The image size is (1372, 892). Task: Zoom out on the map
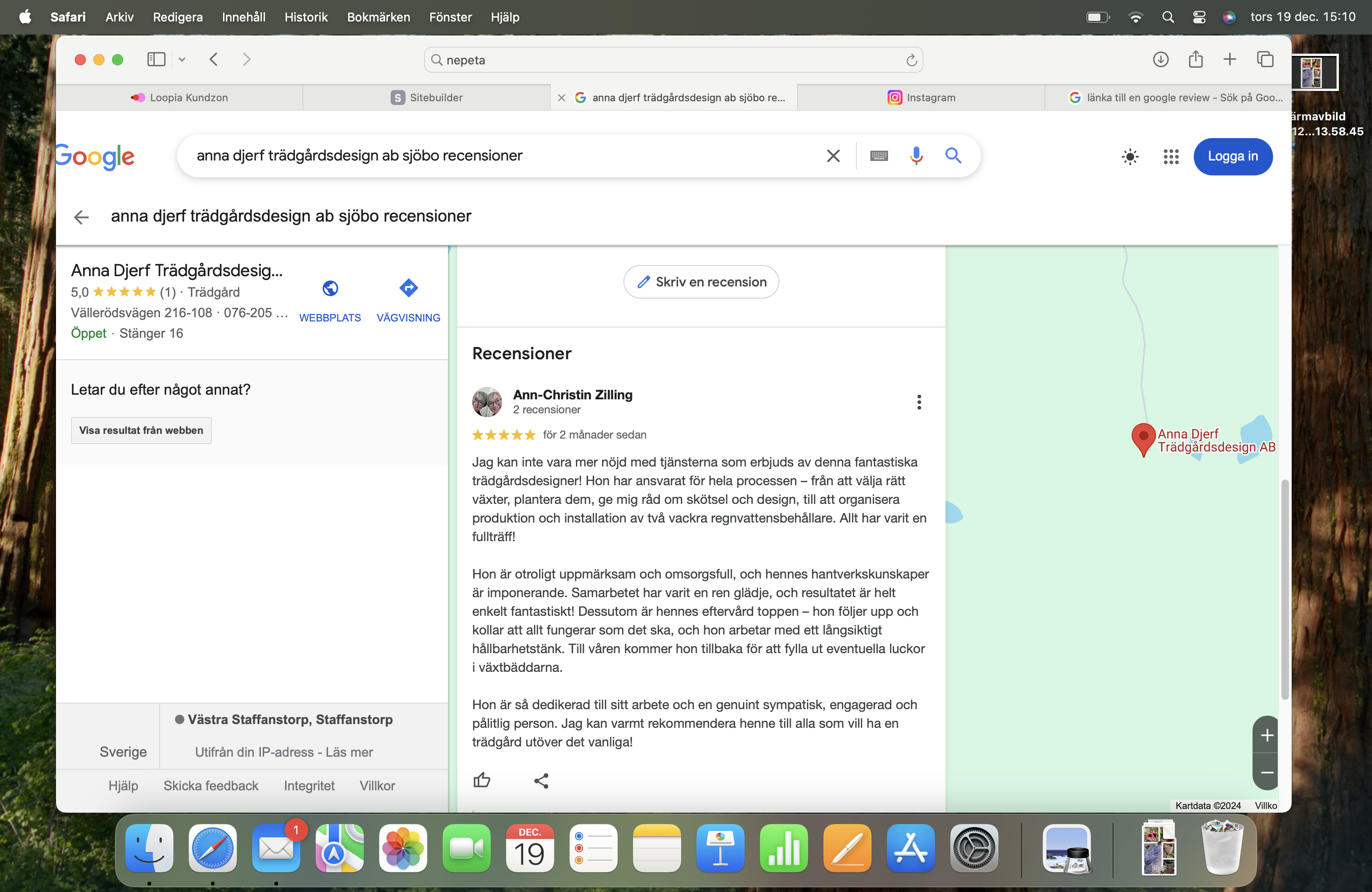click(1267, 772)
